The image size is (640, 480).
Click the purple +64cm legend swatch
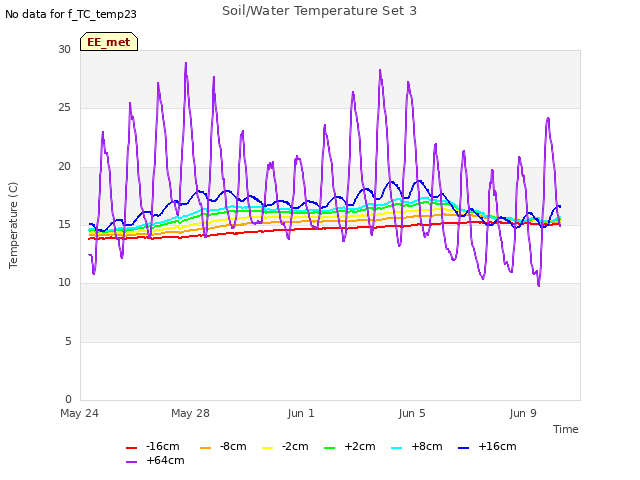[131, 462]
